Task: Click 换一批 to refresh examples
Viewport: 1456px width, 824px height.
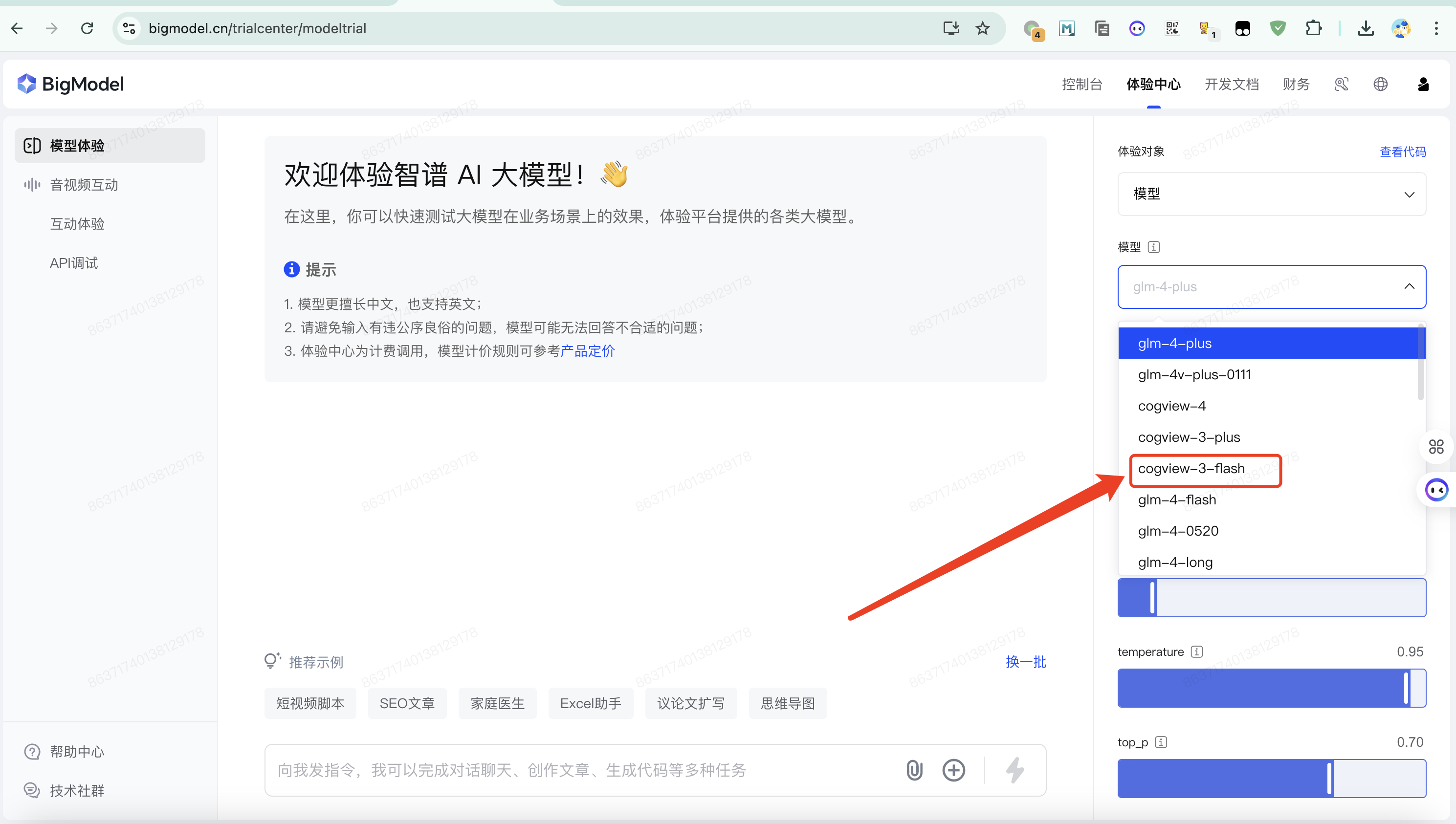Action: (x=1025, y=662)
